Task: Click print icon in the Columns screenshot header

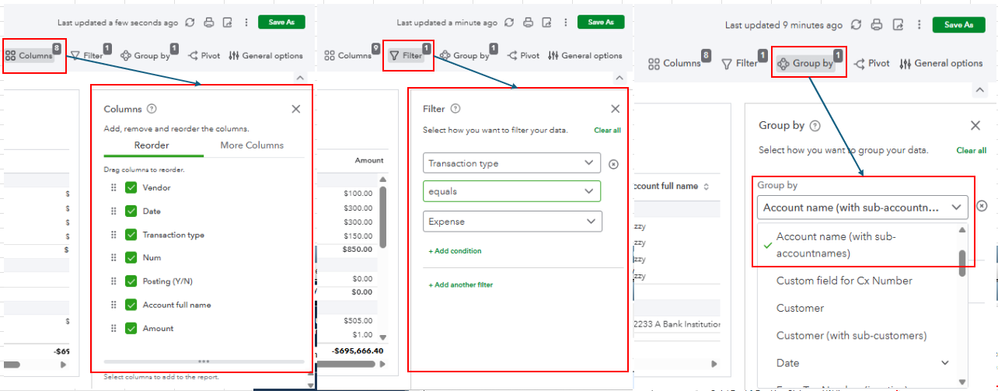Action: [x=208, y=22]
